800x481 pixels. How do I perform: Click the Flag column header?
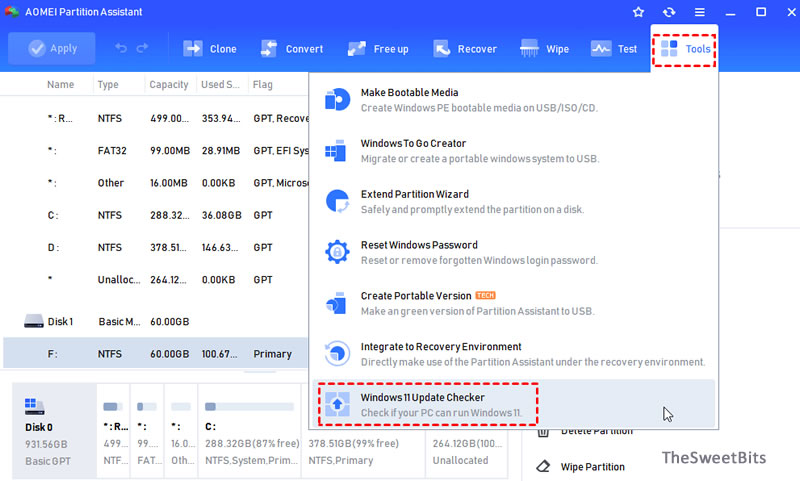point(263,85)
